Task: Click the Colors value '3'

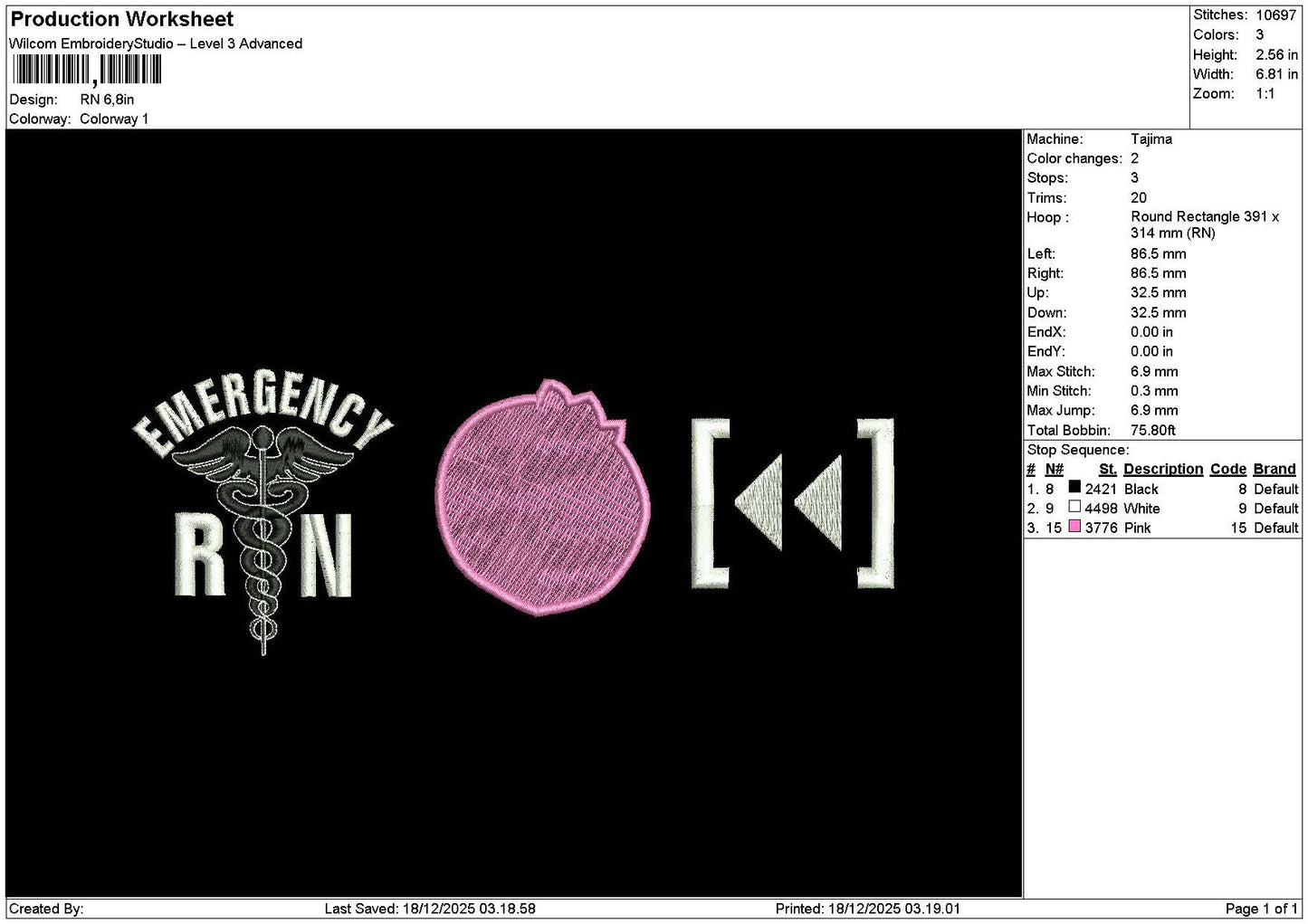Action: (1260, 34)
